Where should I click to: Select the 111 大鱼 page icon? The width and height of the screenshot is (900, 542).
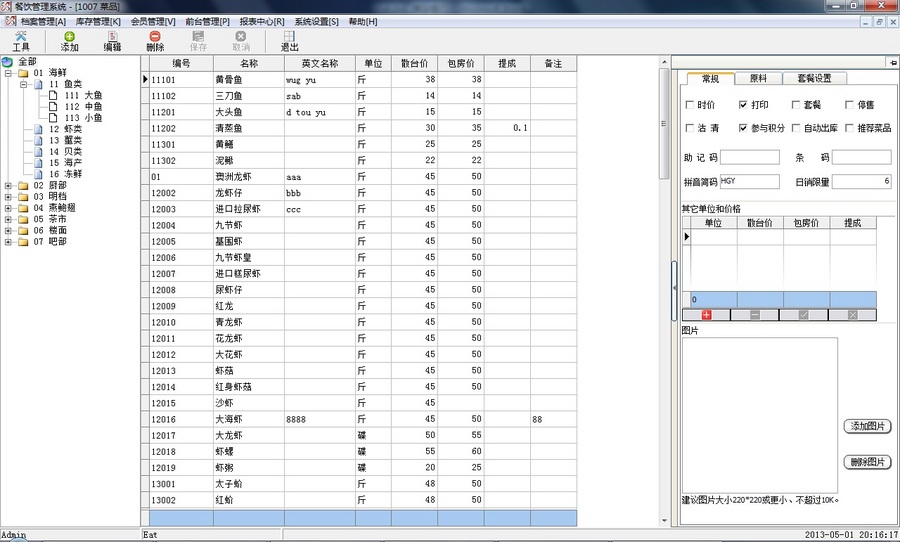(53, 95)
